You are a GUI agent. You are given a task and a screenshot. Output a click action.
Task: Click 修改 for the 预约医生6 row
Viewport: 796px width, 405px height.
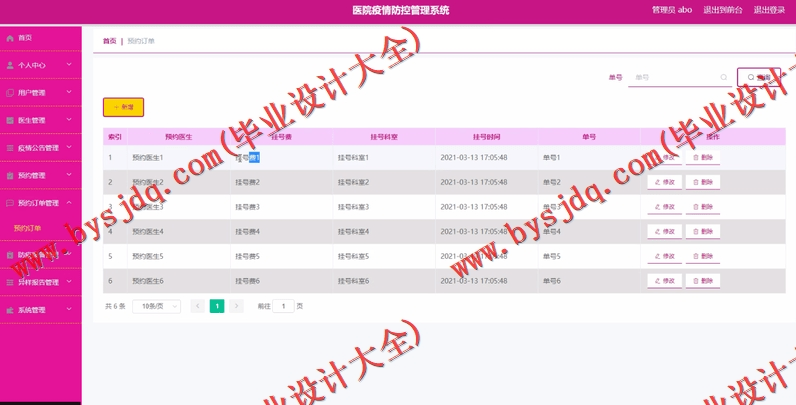click(x=665, y=281)
